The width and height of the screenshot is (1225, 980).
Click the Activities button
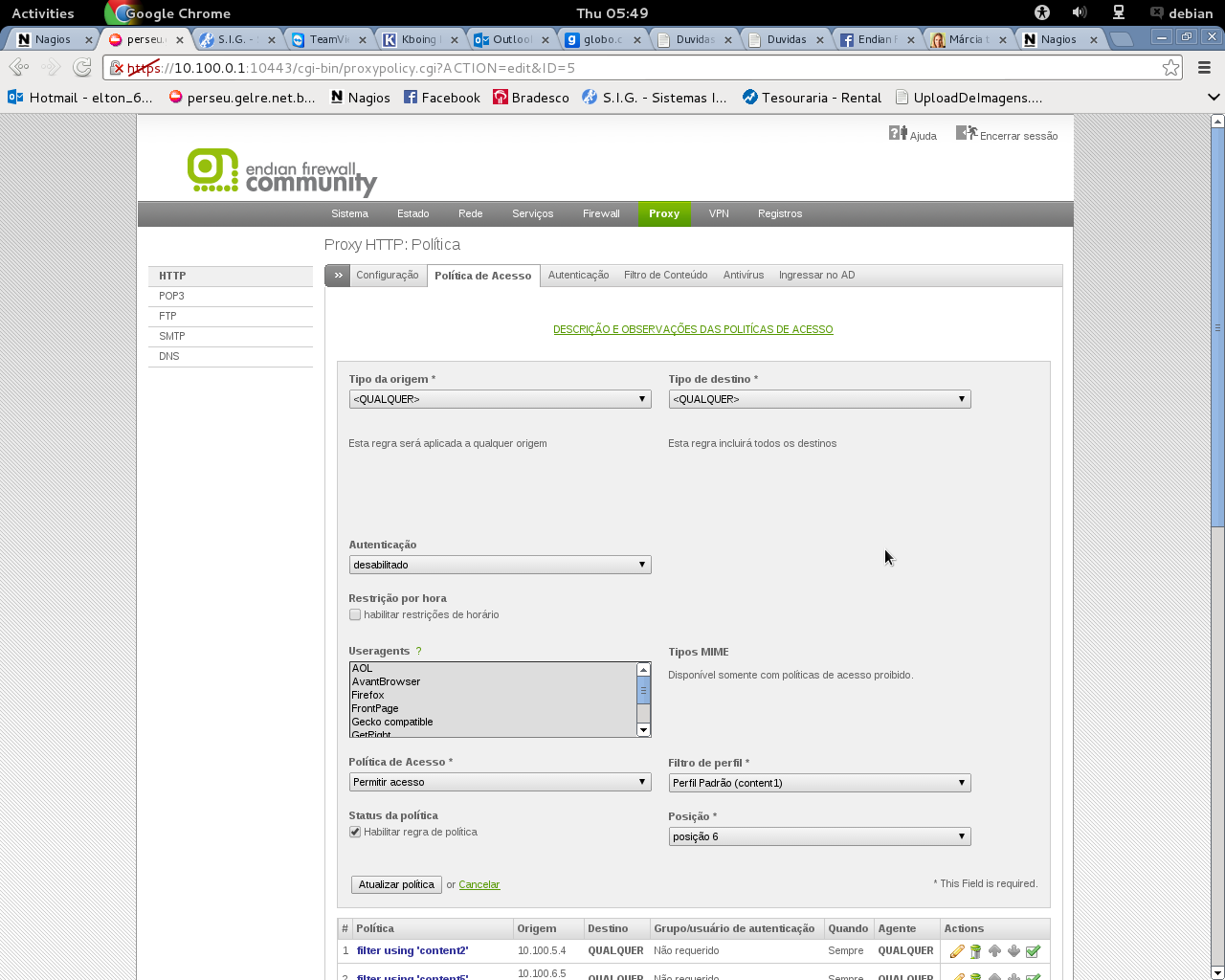42,13
